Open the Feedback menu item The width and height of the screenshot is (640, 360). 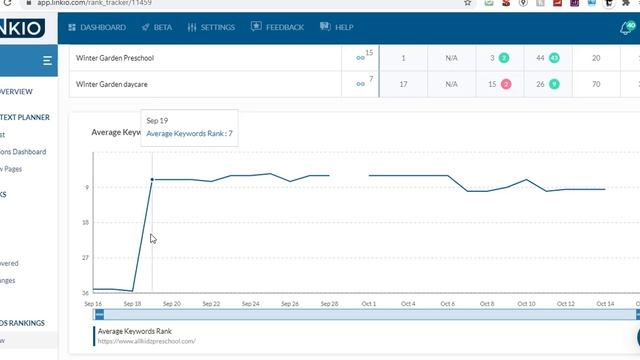pos(278,27)
